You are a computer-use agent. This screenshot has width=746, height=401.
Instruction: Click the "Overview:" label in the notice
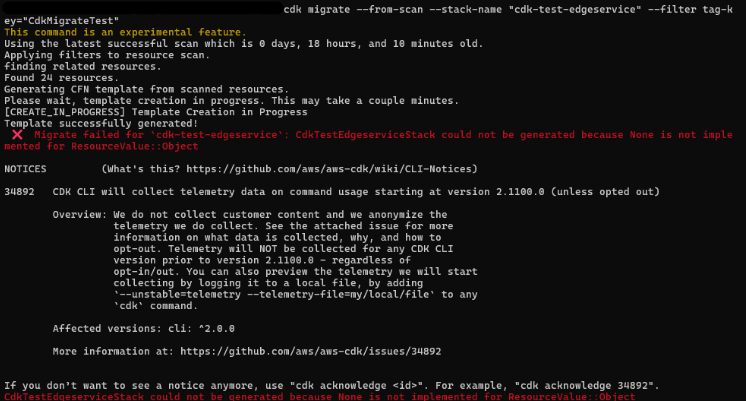(80, 215)
